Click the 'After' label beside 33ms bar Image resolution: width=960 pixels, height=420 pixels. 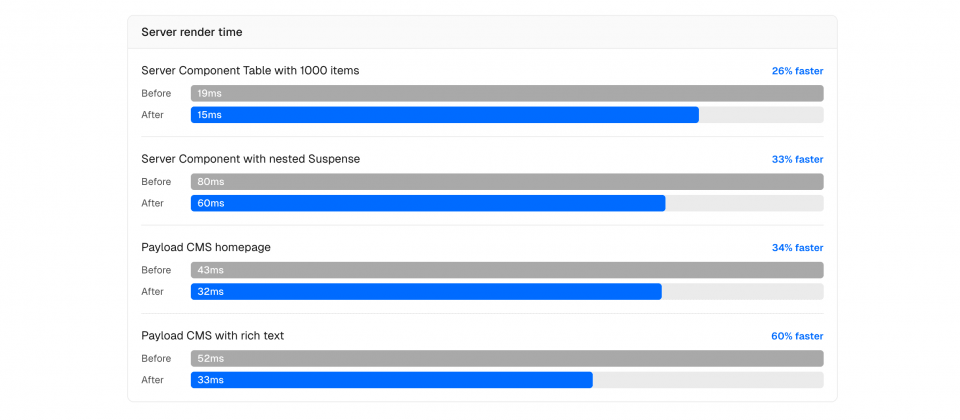pyautogui.click(x=152, y=380)
